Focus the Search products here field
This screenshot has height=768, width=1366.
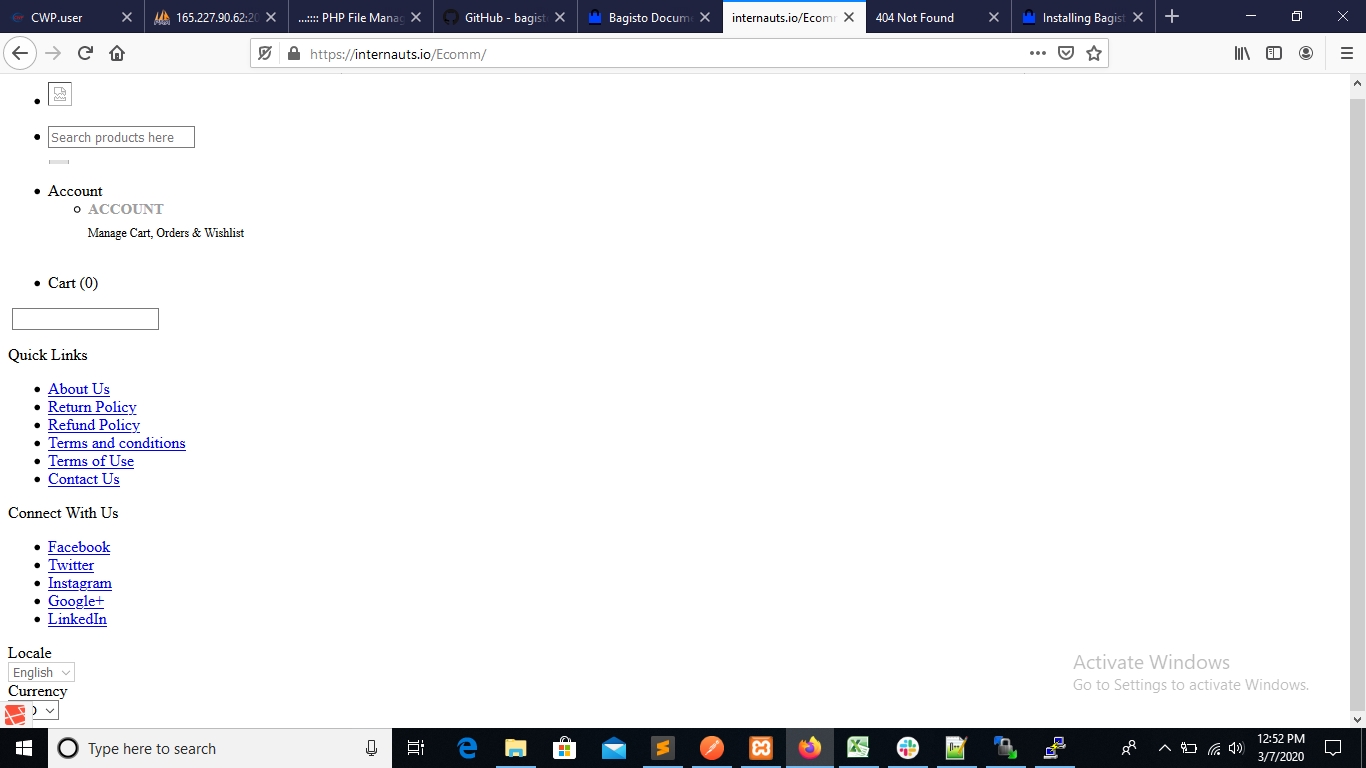[121, 137]
